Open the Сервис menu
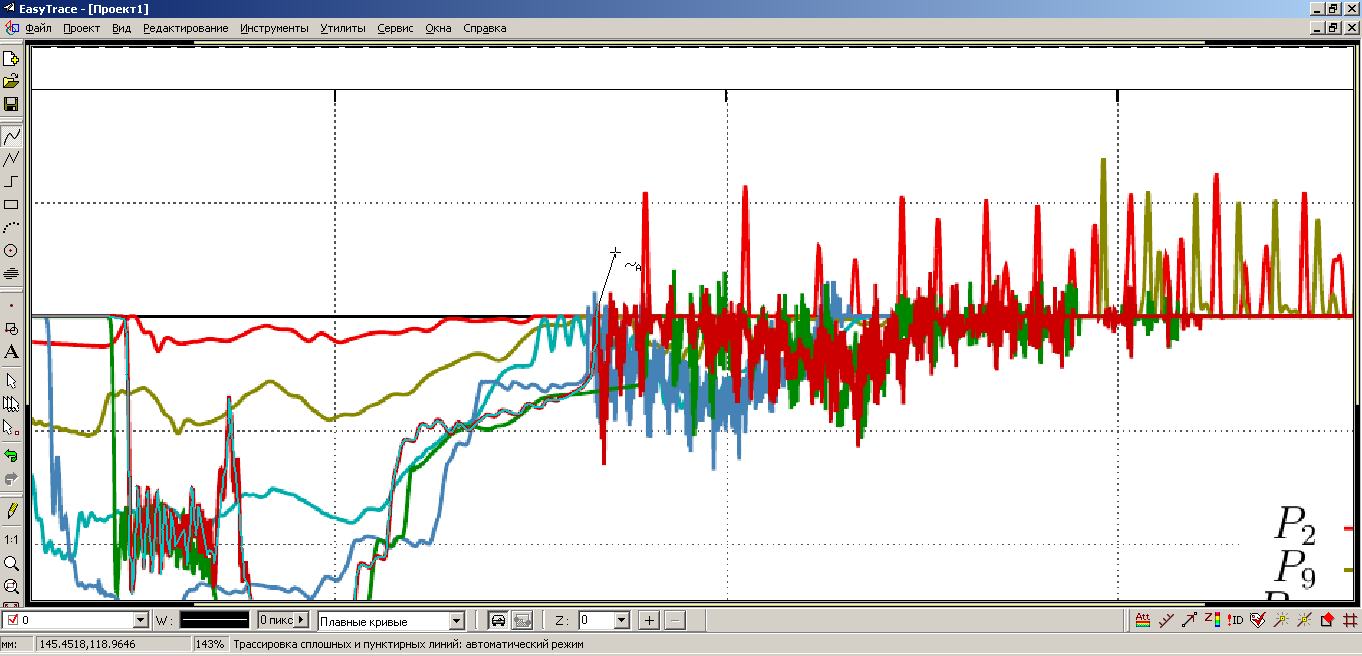Image resolution: width=1362 pixels, height=656 pixels. tap(395, 28)
